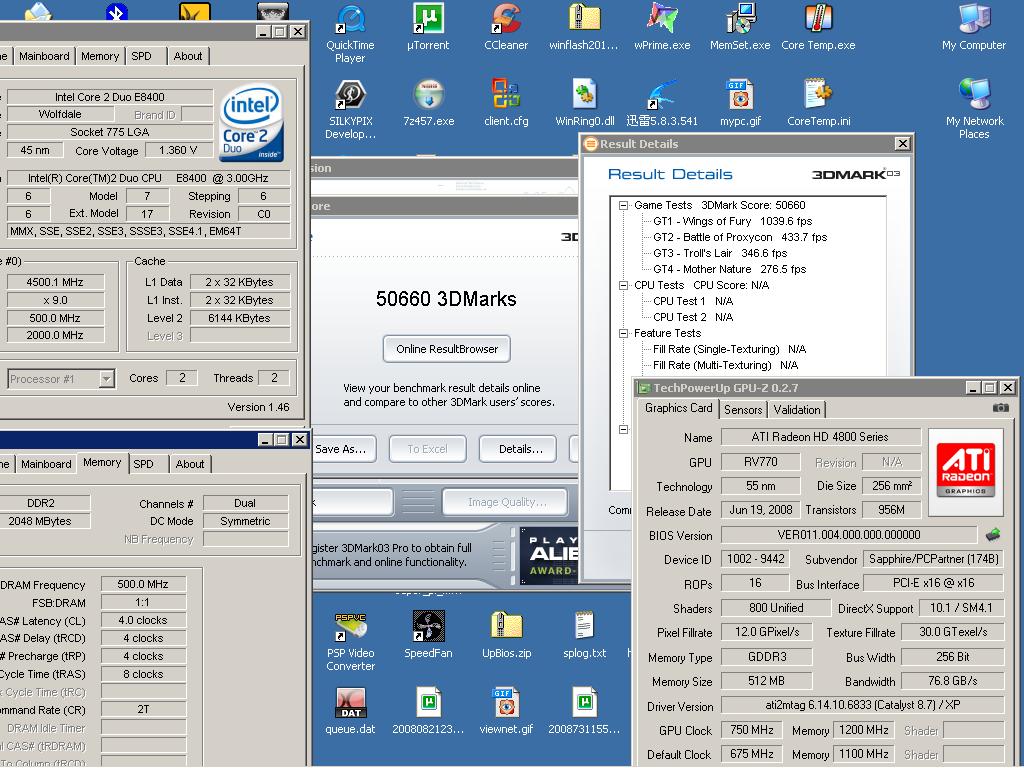1024x768 pixels.
Task: Click the GPU Clock 750 MHz value
Action: click(x=752, y=730)
